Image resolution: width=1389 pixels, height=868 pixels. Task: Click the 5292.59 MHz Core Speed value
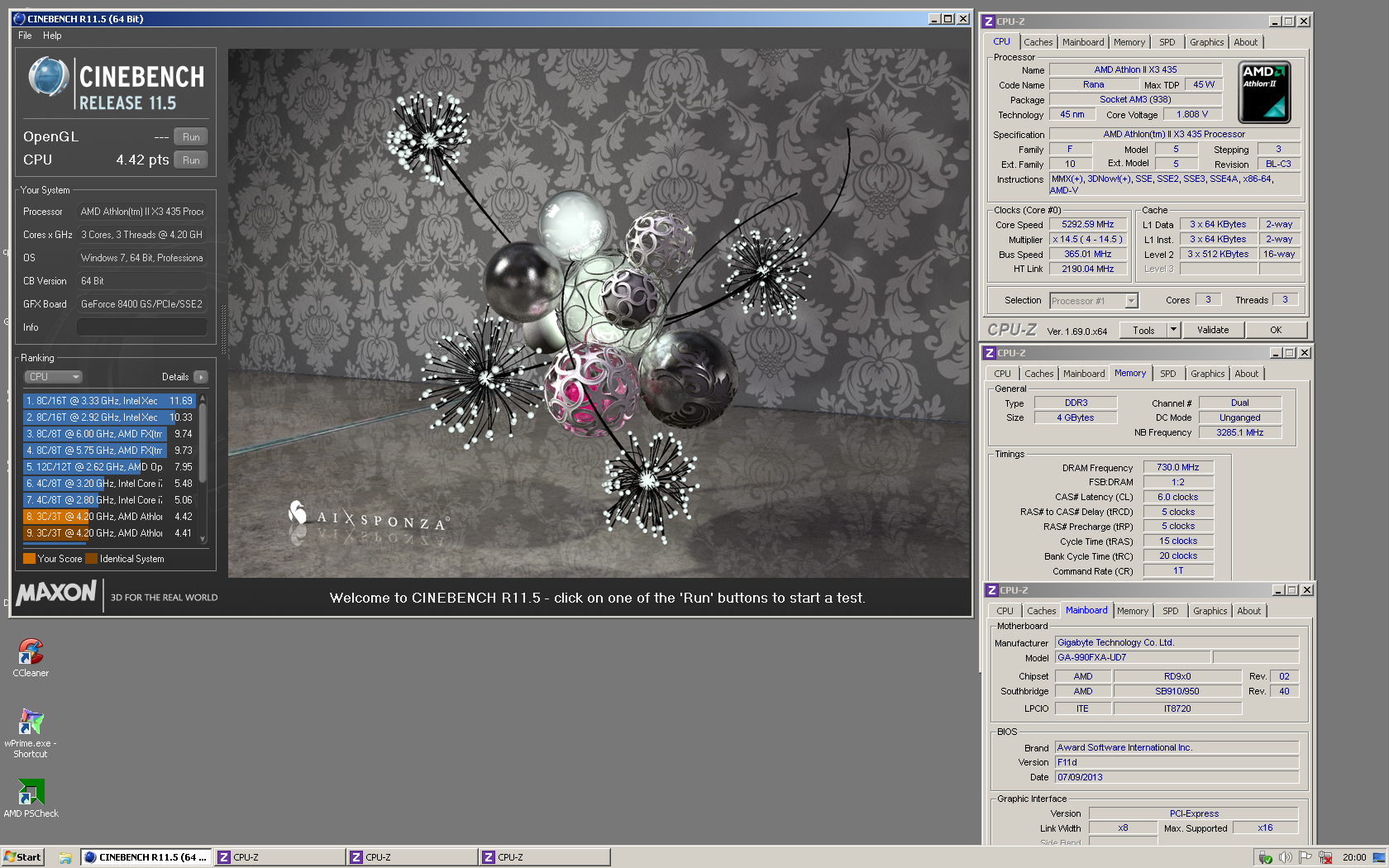1087,225
